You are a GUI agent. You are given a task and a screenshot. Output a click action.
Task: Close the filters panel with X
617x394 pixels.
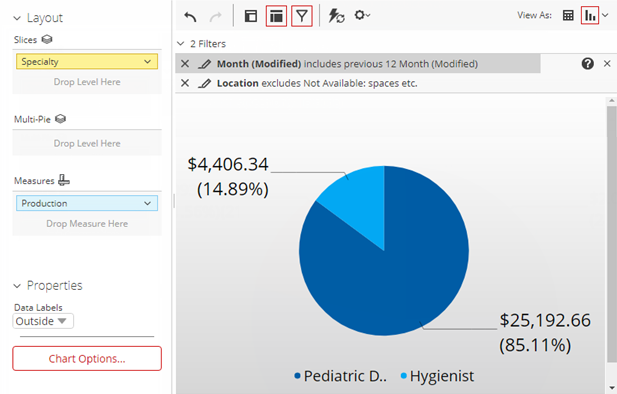click(607, 63)
